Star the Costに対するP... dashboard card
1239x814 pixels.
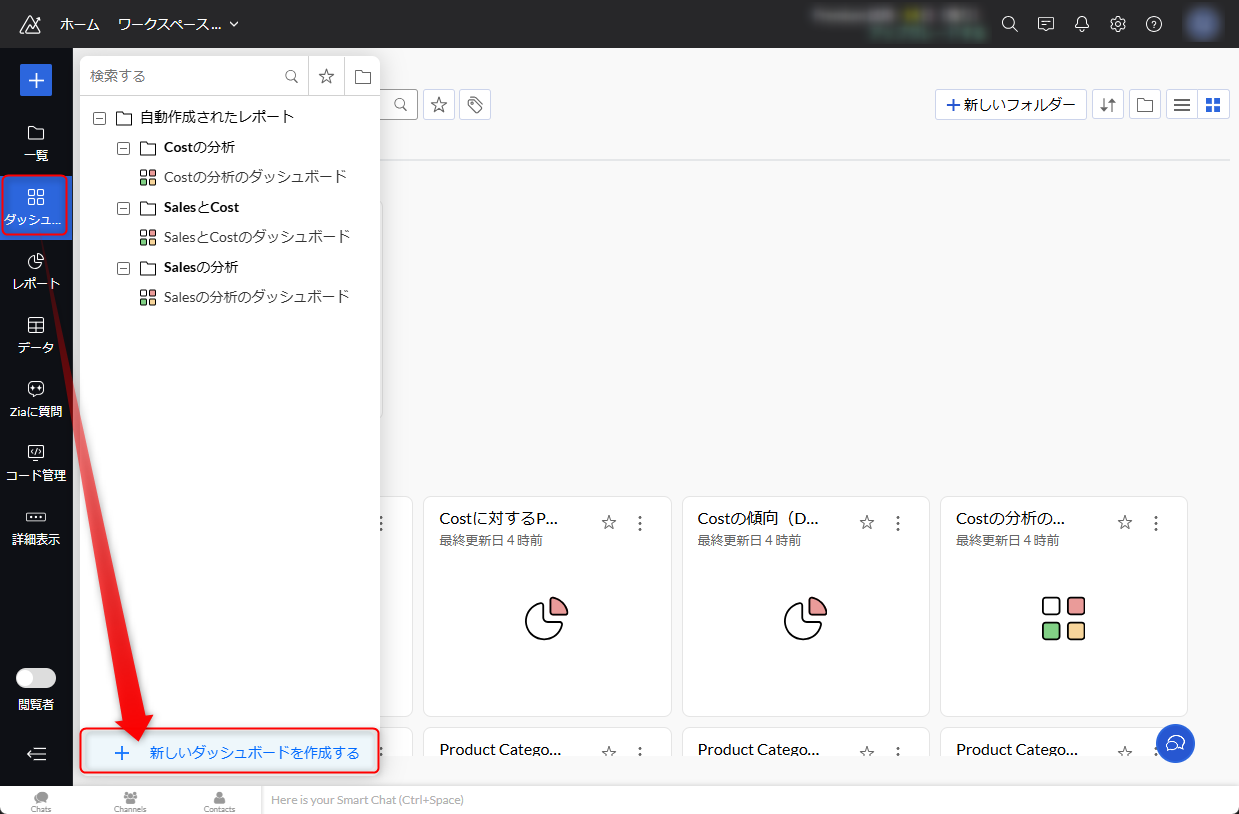[608, 522]
